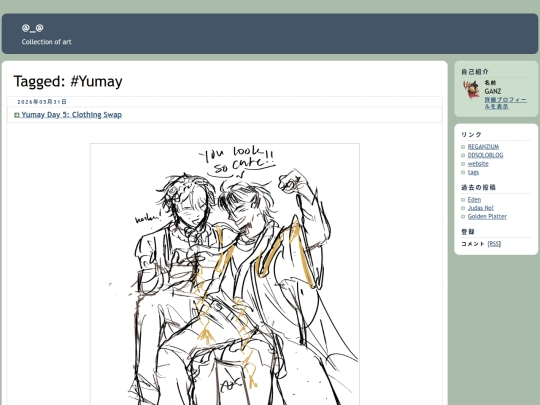Open past post Eden

tap(474, 200)
